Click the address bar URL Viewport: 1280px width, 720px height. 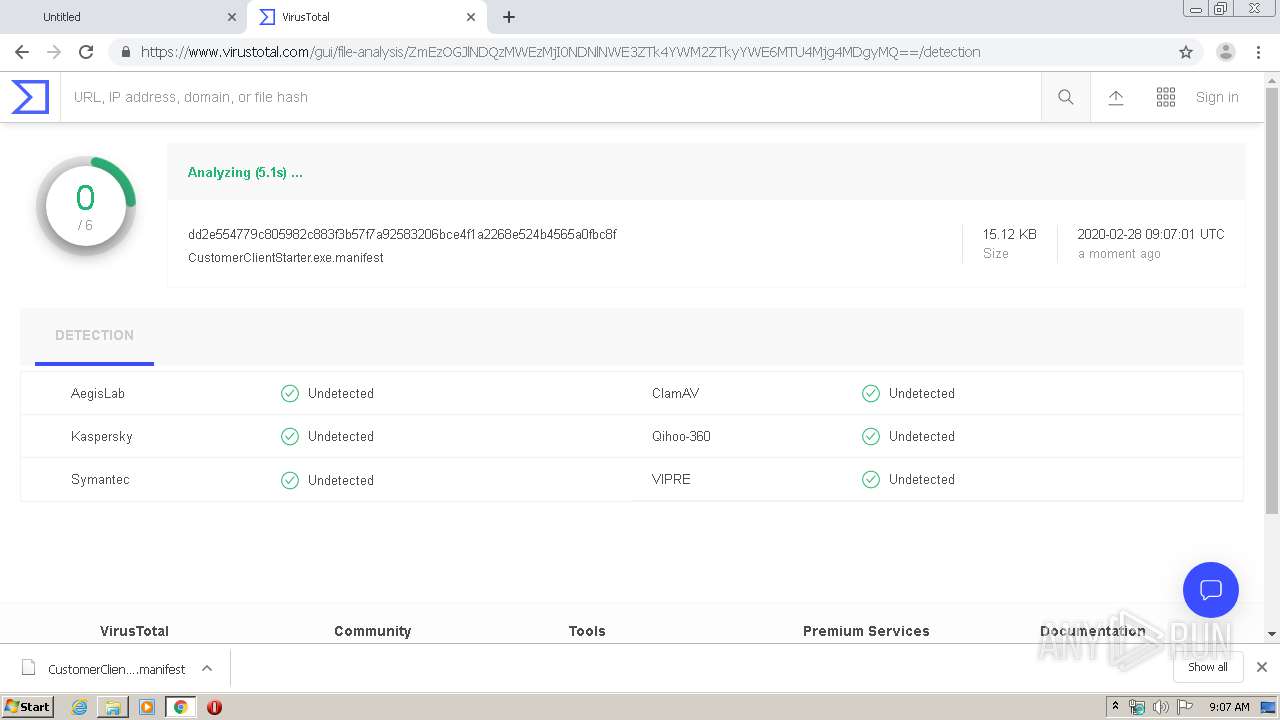[x=560, y=52]
